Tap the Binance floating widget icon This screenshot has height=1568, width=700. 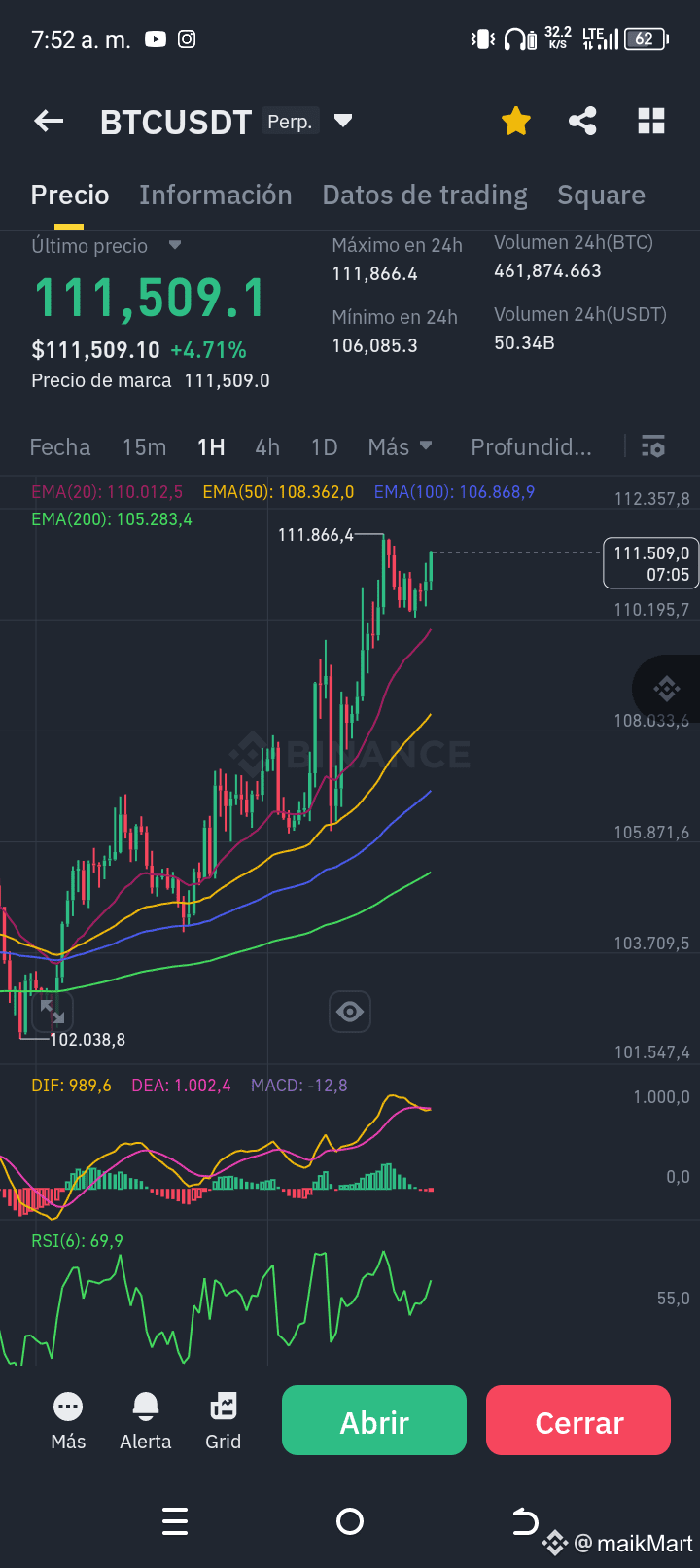[667, 690]
